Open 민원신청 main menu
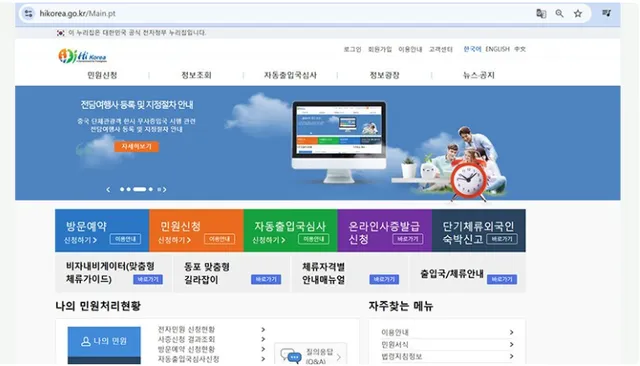Image resolution: width=640 pixels, height=366 pixels. coord(102,75)
